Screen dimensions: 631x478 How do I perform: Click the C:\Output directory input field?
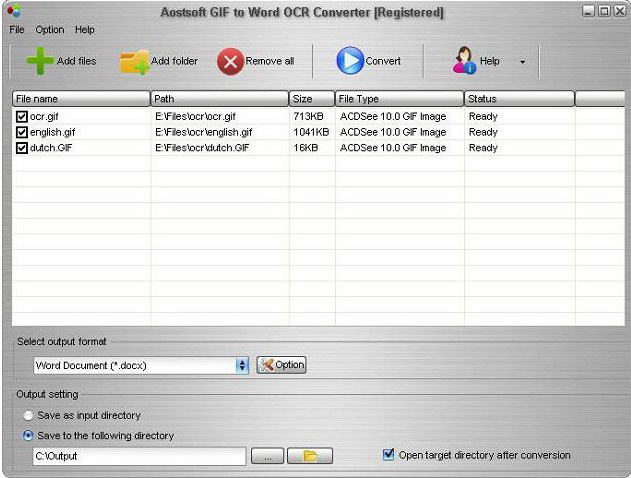(139, 456)
